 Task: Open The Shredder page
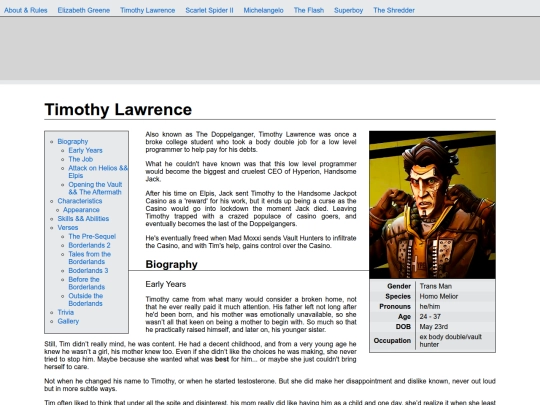click(394, 10)
